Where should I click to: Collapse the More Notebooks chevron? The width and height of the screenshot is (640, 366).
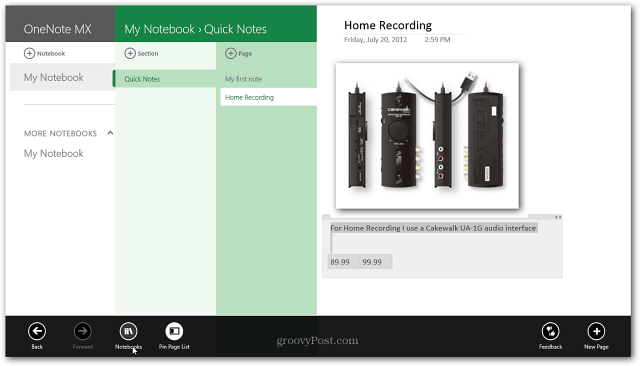coord(110,133)
